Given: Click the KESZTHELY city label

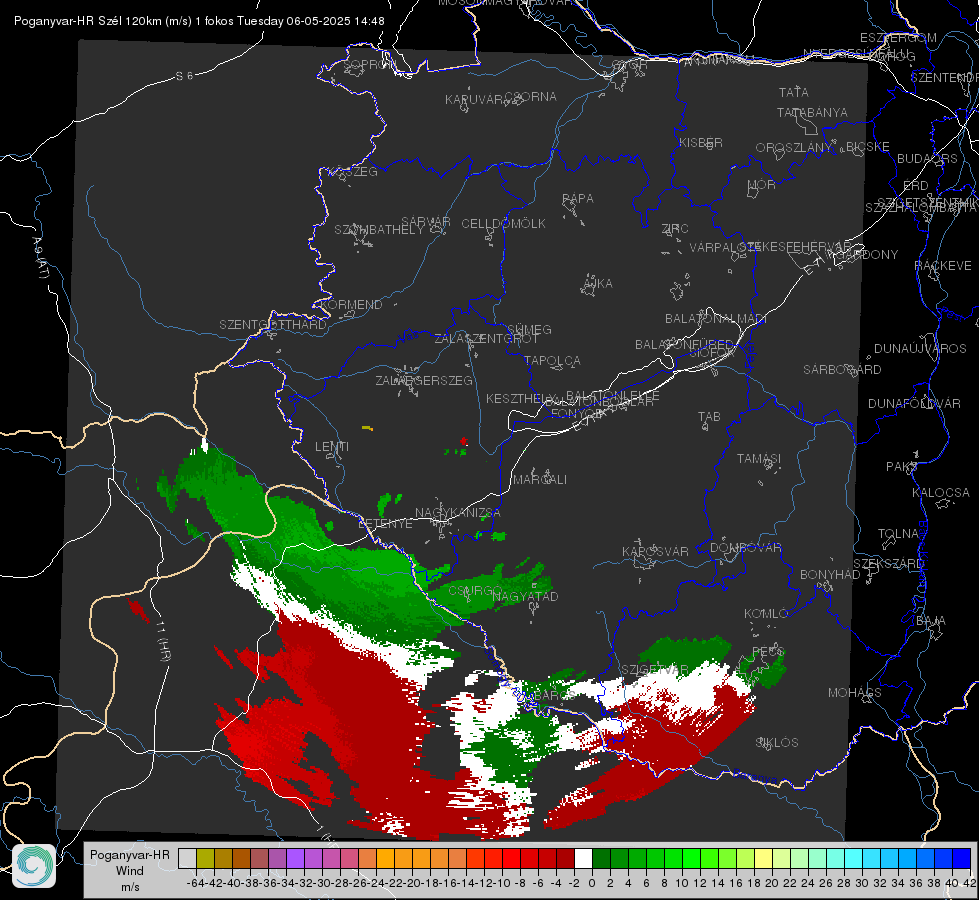Looking at the screenshot, I should click(520, 398).
